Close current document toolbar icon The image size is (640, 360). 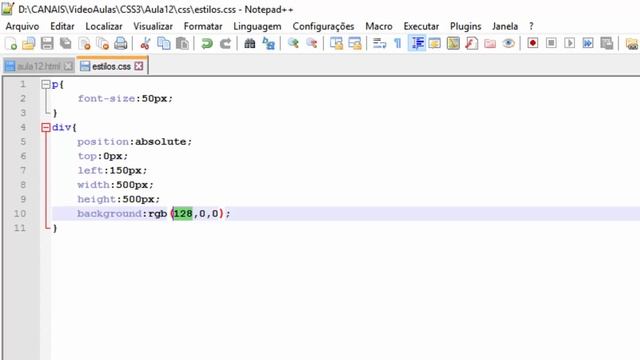point(84,43)
